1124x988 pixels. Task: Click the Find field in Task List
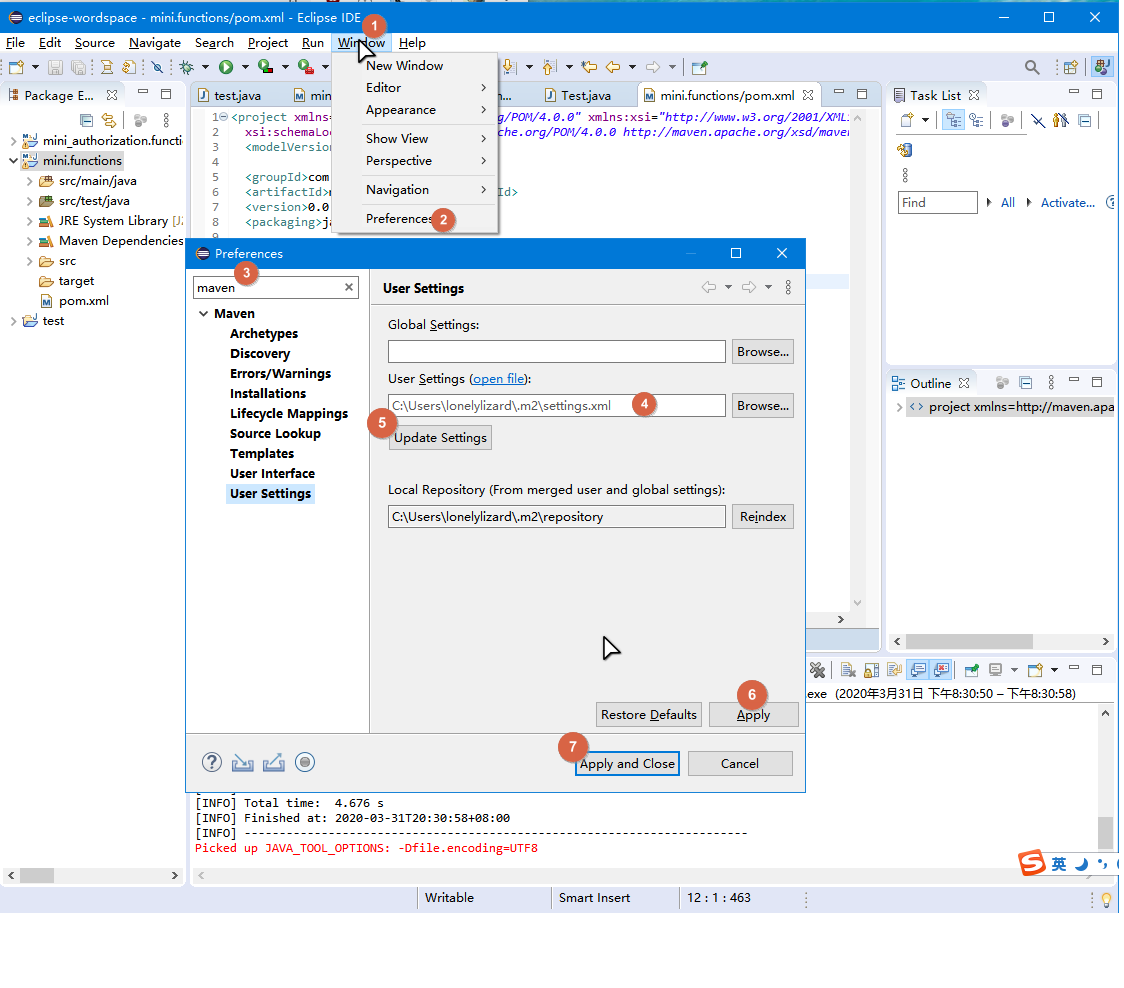(938, 203)
